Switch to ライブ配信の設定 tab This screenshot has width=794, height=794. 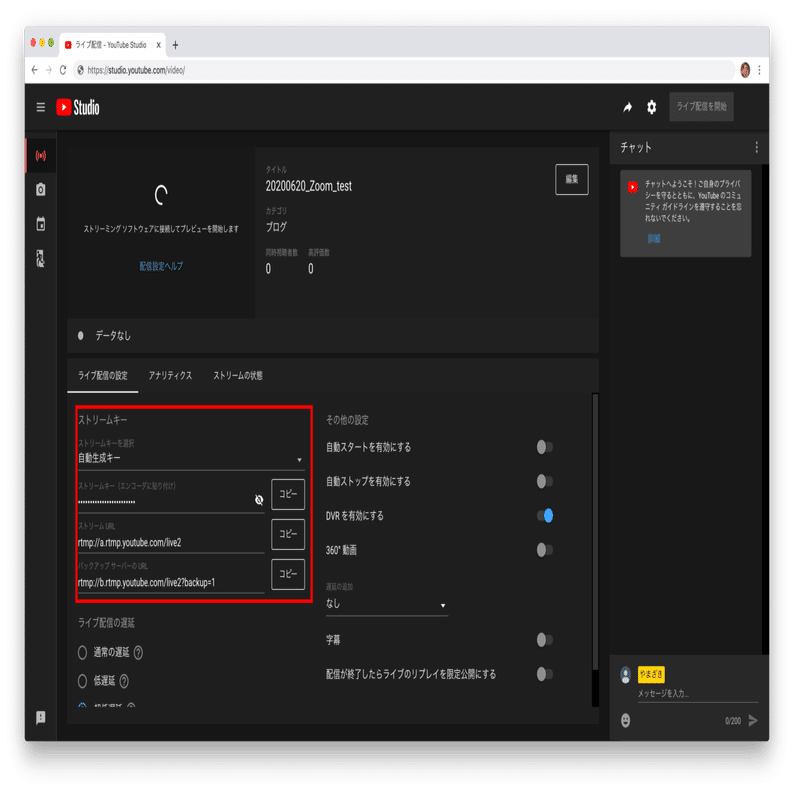click(x=103, y=376)
